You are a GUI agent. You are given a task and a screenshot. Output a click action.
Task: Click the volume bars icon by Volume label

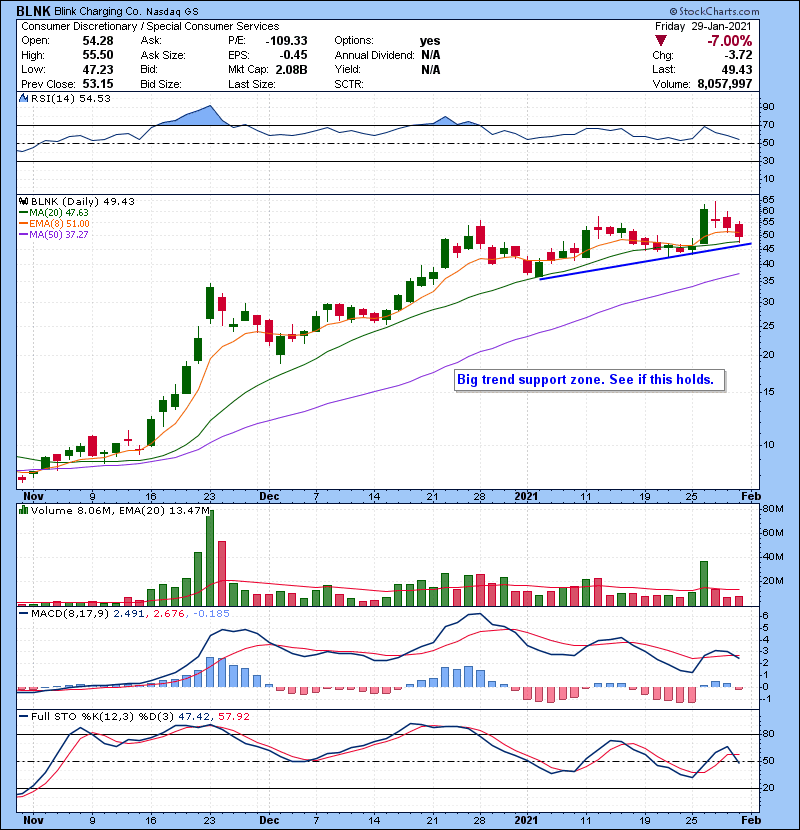(23, 510)
